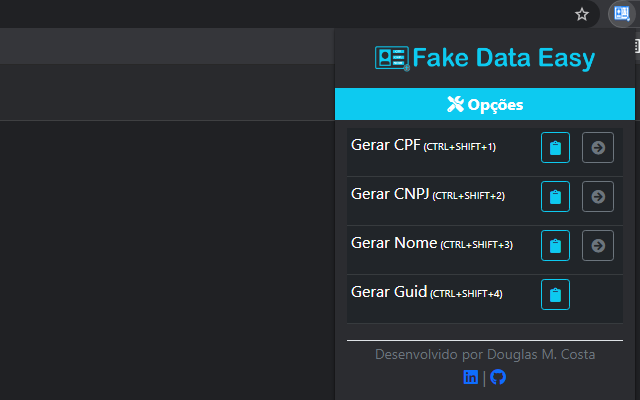Insert generated Nome using arrow button
The image size is (640, 400).
coord(598,245)
